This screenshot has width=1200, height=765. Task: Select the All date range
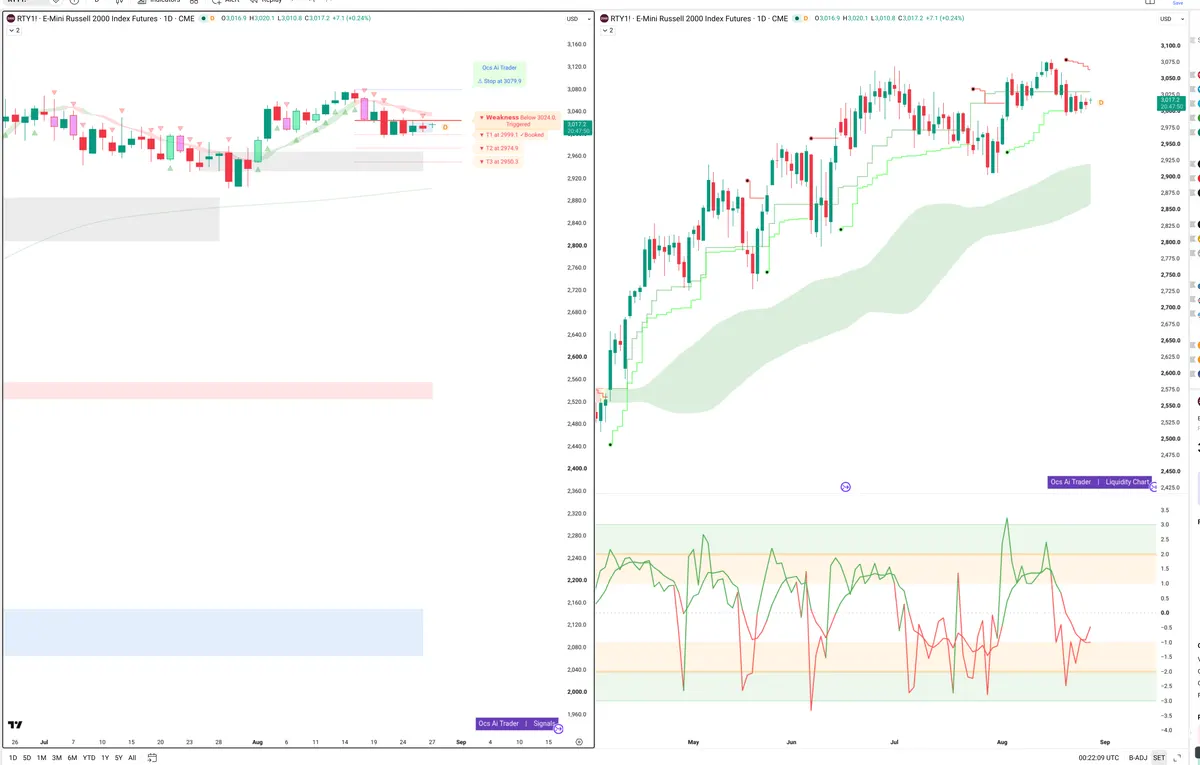[x=132, y=758]
